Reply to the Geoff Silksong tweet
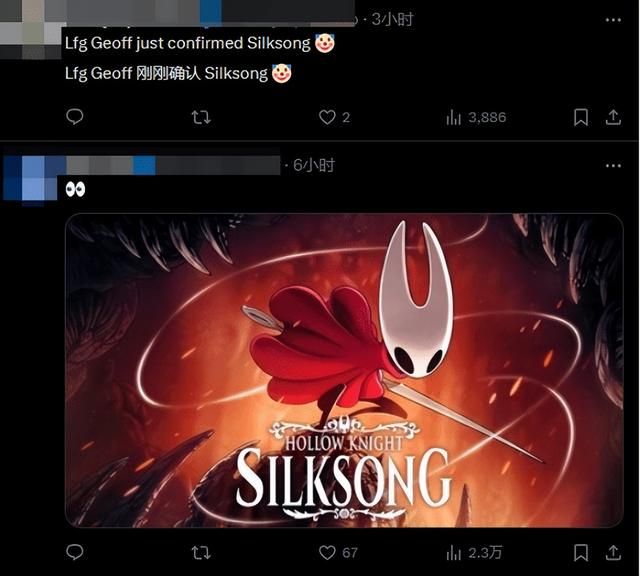640x576 pixels. point(75,117)
